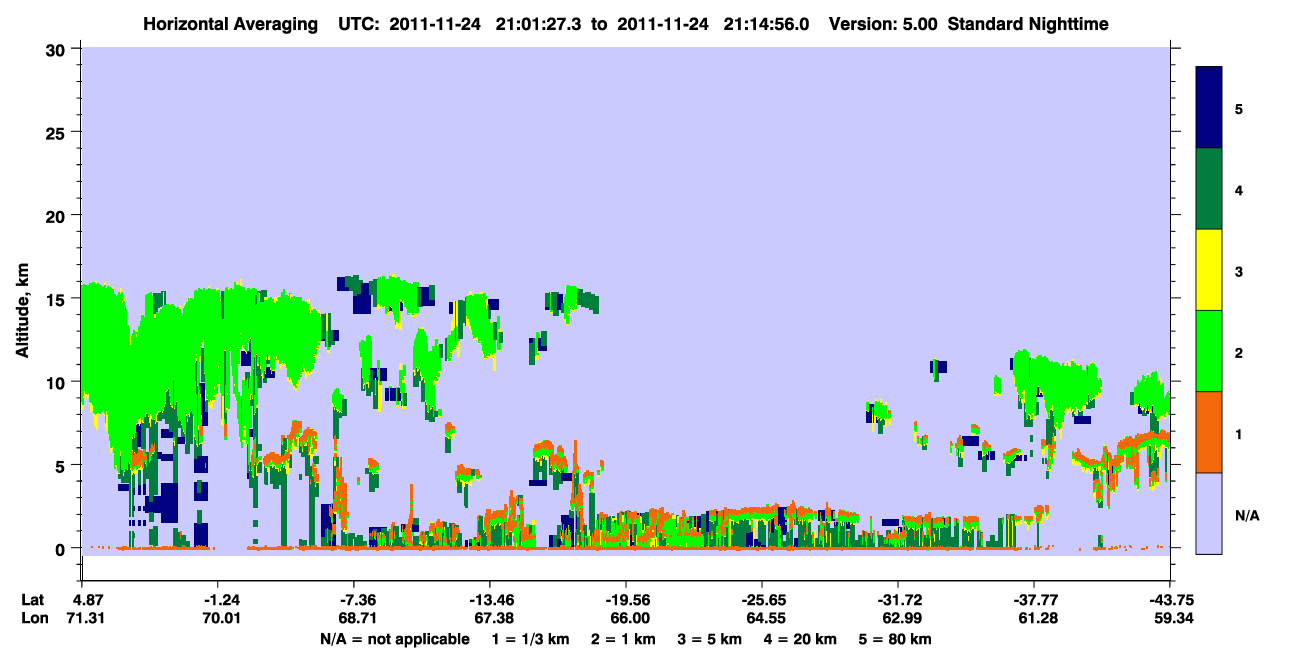Click the bright green colorbar segment labeled 2
The width and height of the screenshot is (1300, 667).
point(1209,351)
